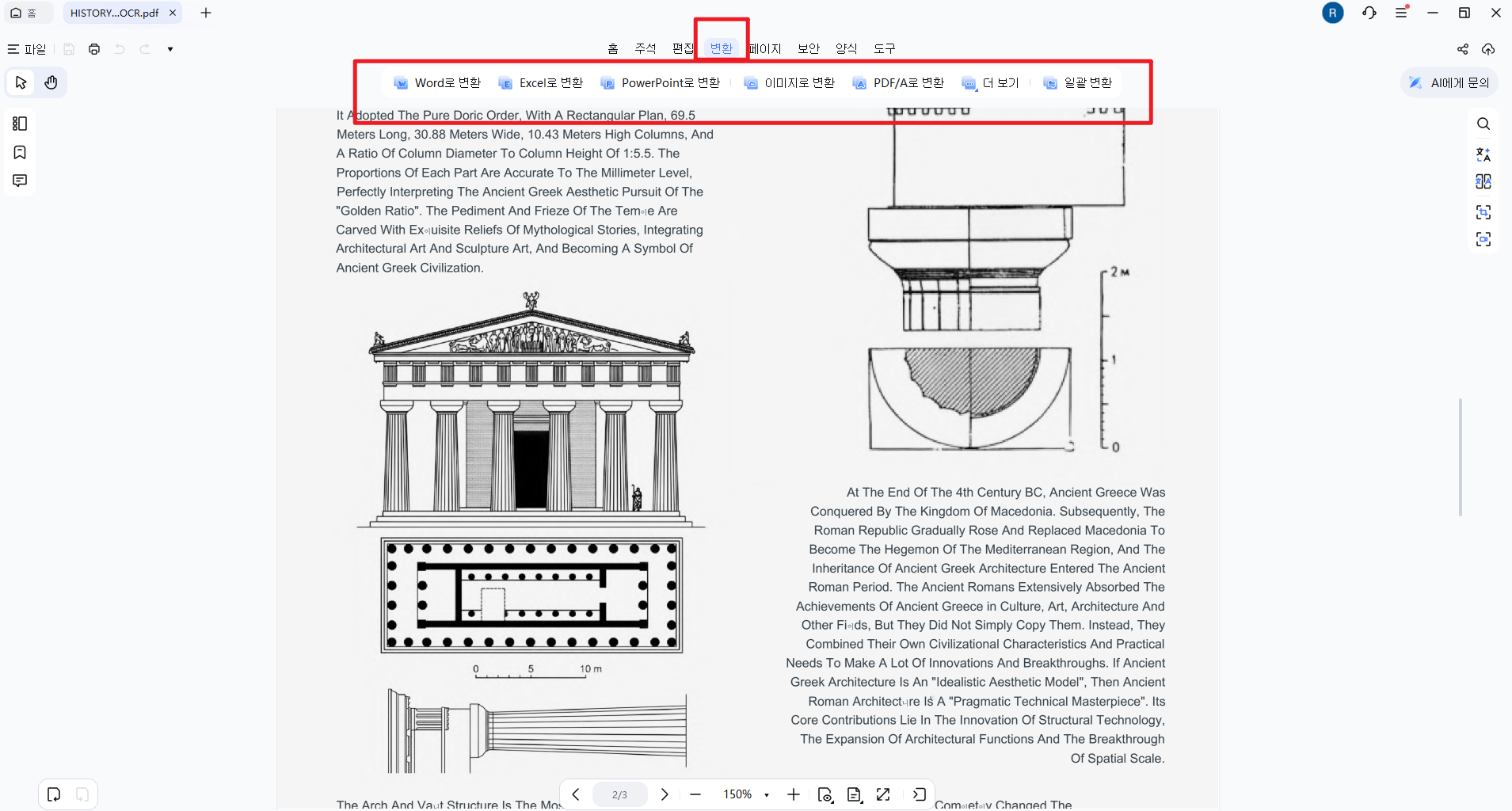Open the bookmarks panel icon
Image resolution: width=1512 pixels, height=811 pixels.
point(20,152)
